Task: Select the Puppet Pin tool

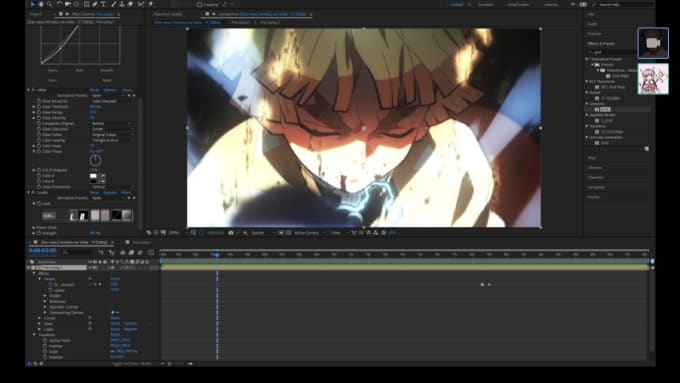Action: (151, 4)
